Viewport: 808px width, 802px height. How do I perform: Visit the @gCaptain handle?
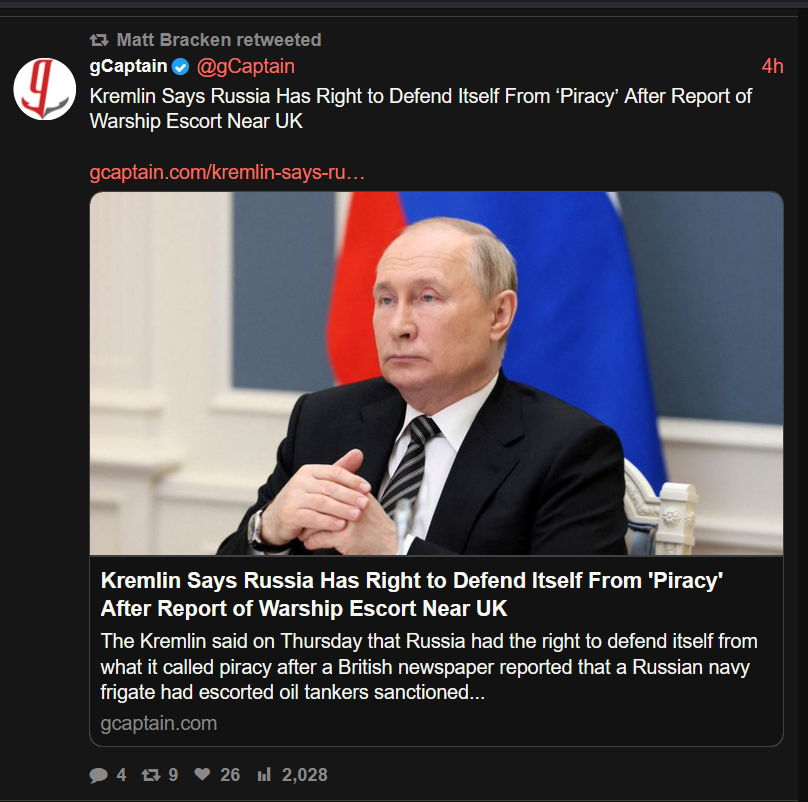pyautogui.click(x=246, y=66)
